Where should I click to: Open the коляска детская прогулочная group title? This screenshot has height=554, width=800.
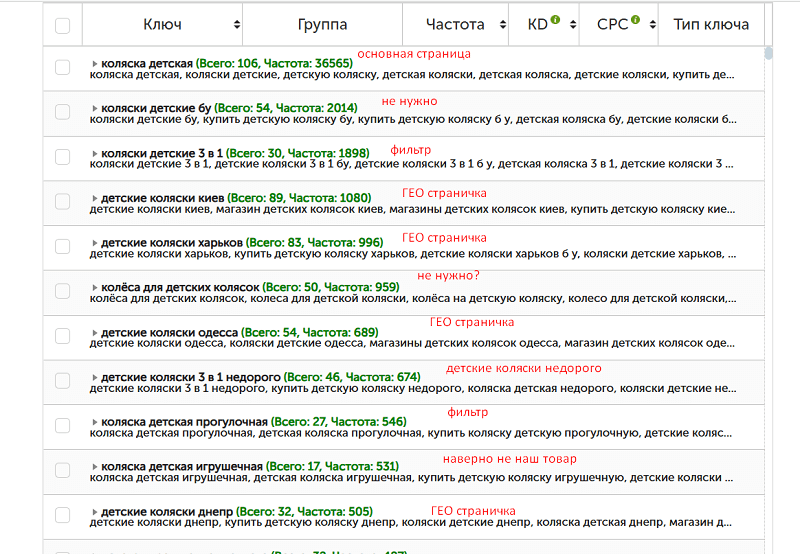click(x=184, y=422)
